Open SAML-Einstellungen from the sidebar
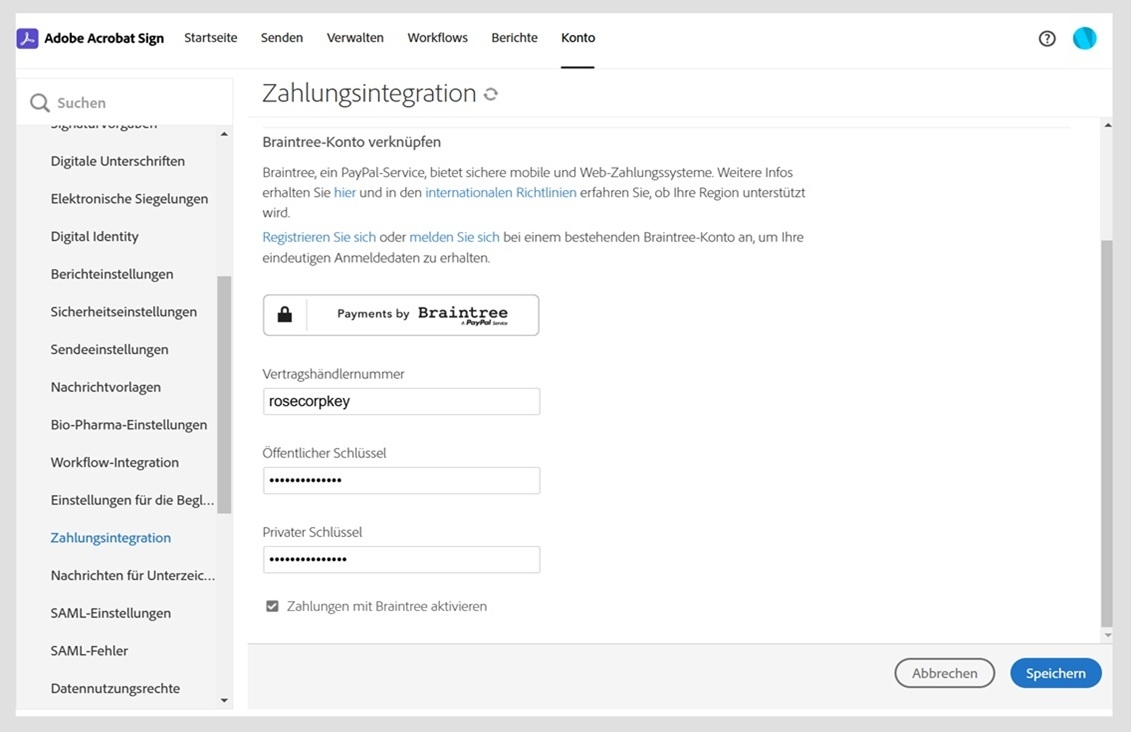Screen dimensions: 1131x732 (x=111, y=612)
